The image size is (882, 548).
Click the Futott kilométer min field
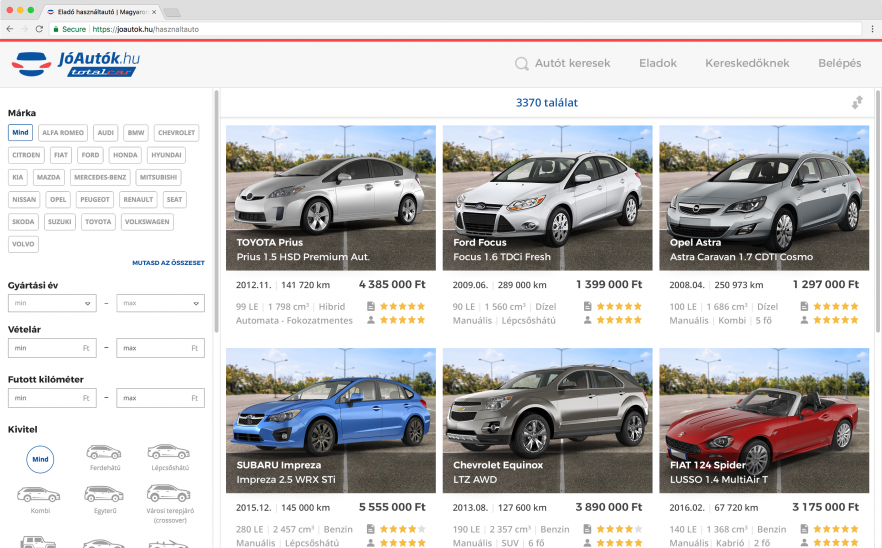(x=52, y=398)
